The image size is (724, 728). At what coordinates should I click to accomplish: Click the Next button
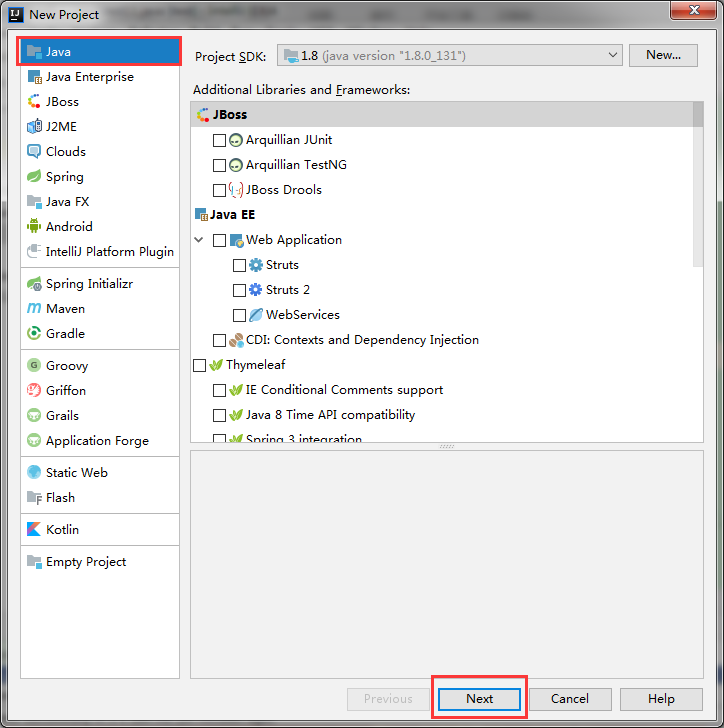click(x=479, y=699)
